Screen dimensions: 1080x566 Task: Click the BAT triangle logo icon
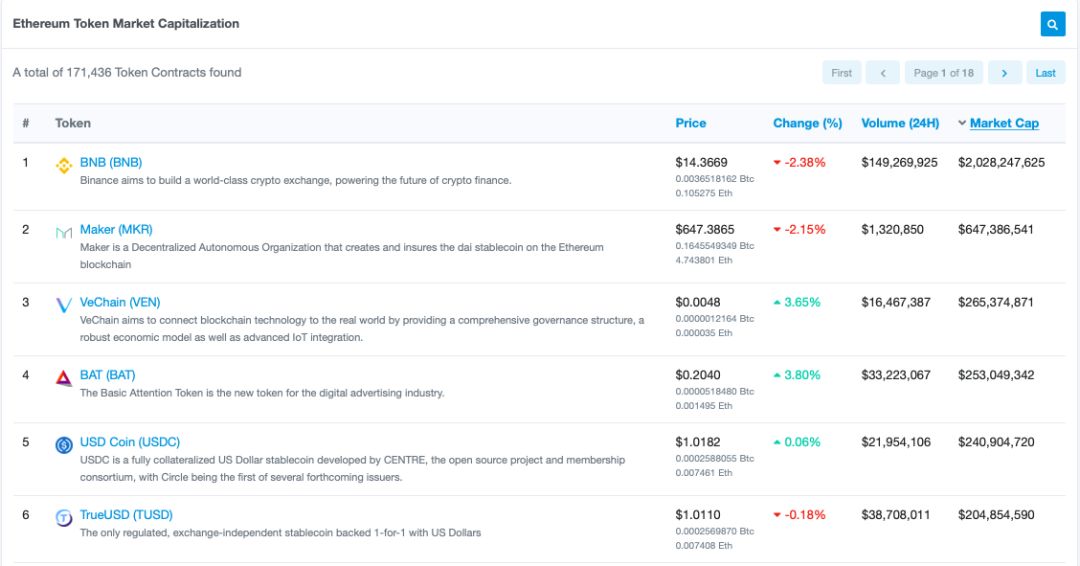[x=64, y=377]
